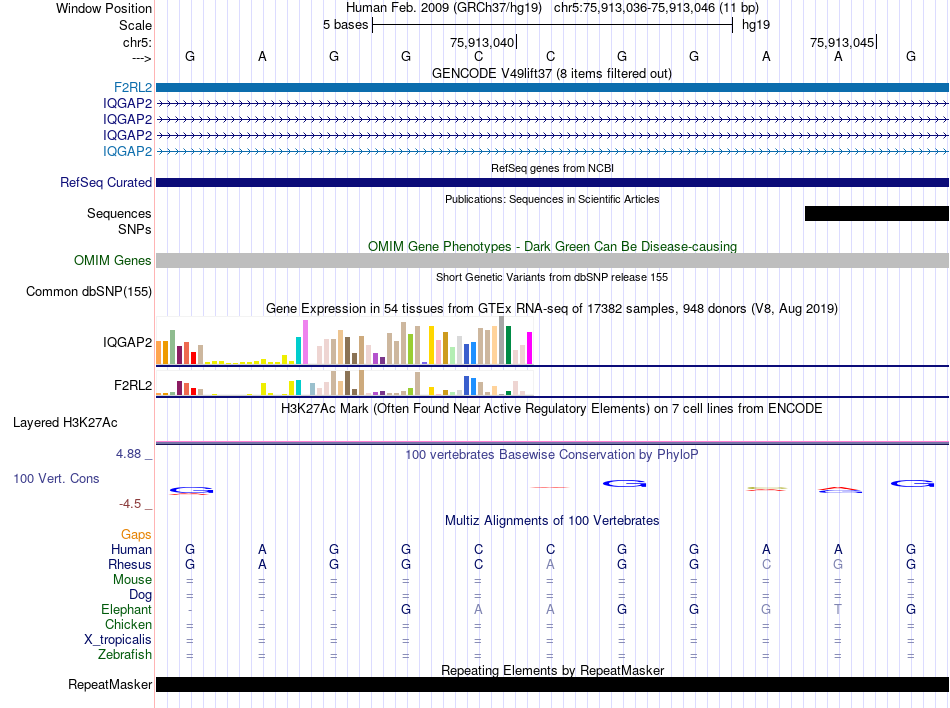Click the ---> strand direction arrow
Viewport: 950px width, 708px height.
click(x=142, y=58)
